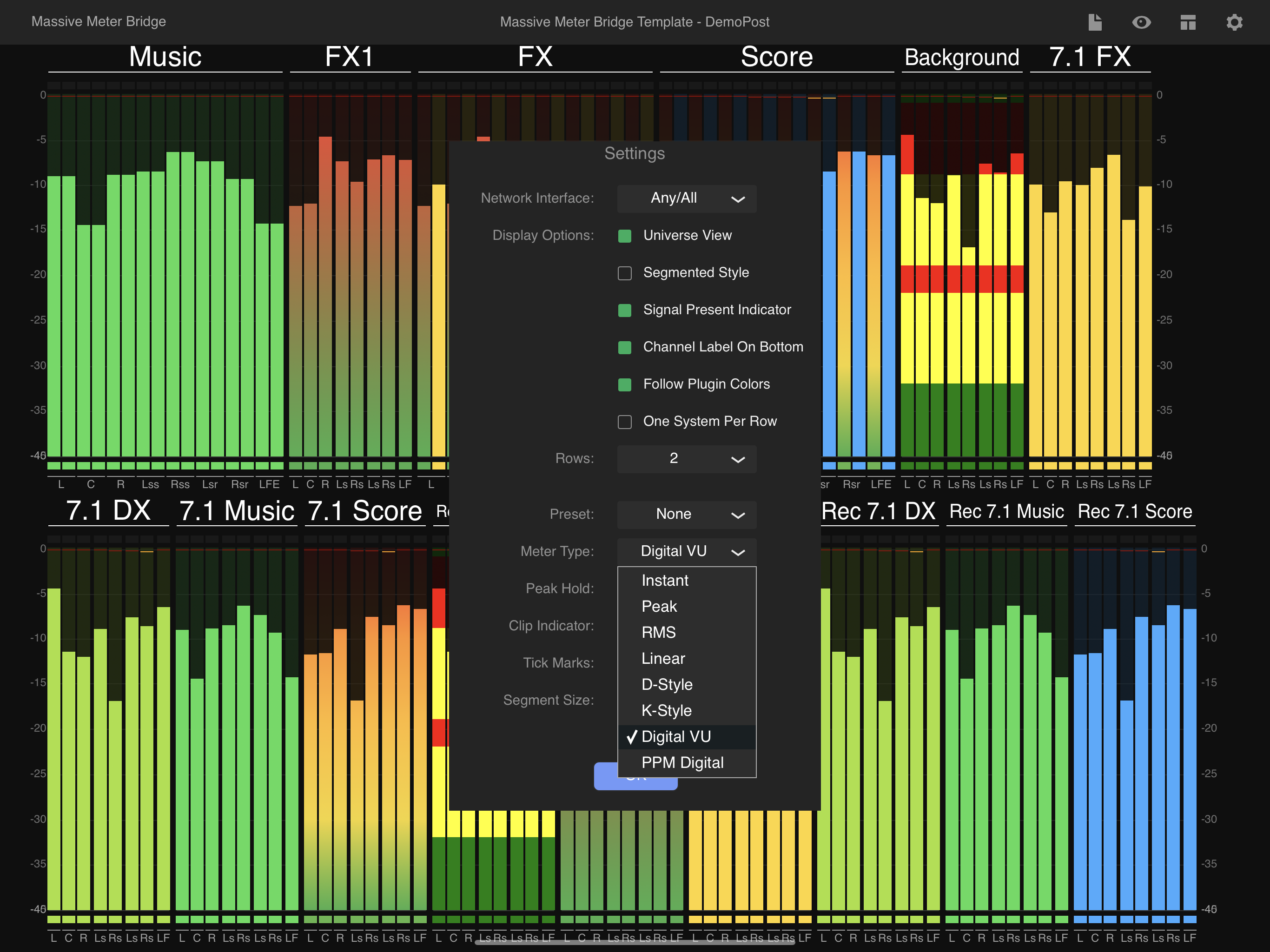1270x952 pixels.
Task: Click the Rec 7.1 DX group title
Action: click(879, 510)
